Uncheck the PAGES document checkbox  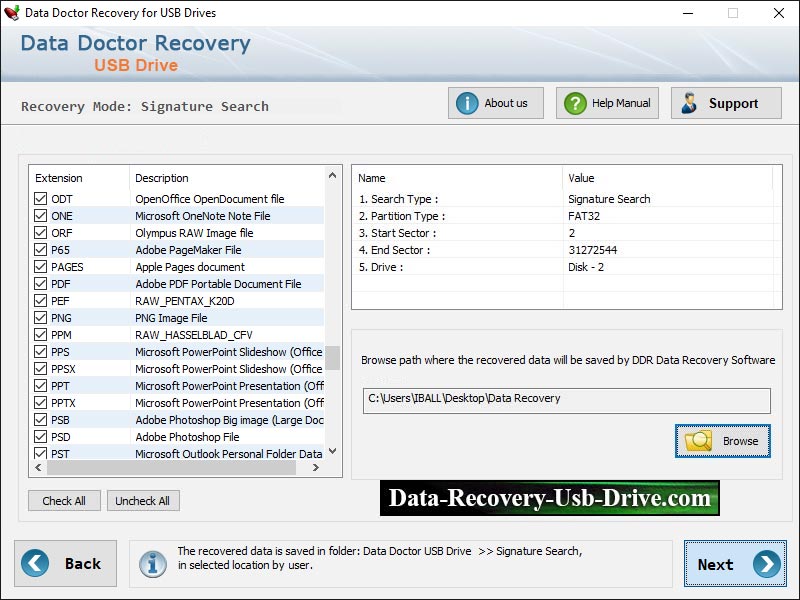coord(40,266)
